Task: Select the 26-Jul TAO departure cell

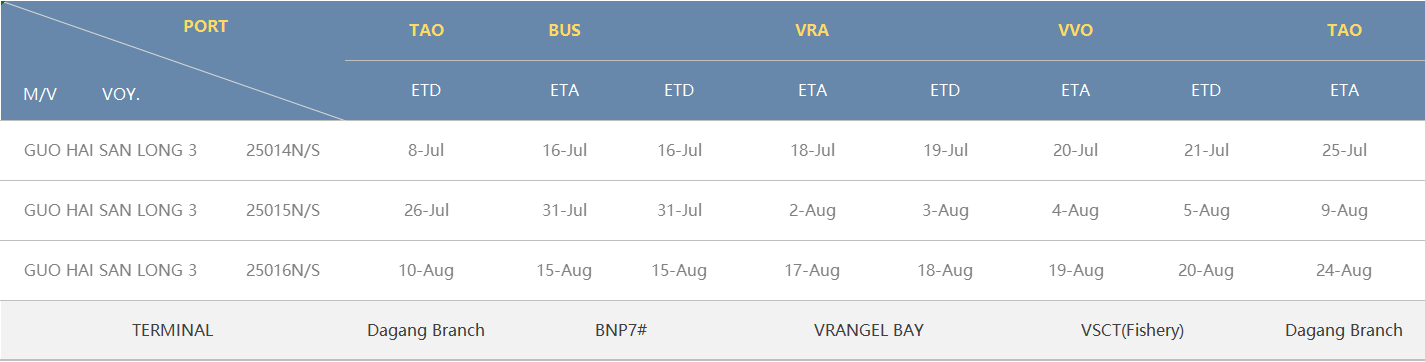Action: 426,210
